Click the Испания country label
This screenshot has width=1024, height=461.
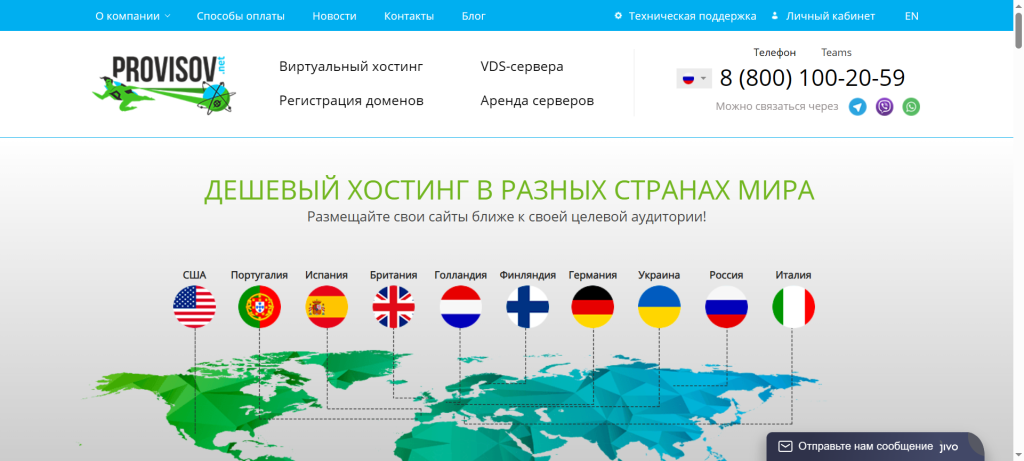click(x=327, y=275)
